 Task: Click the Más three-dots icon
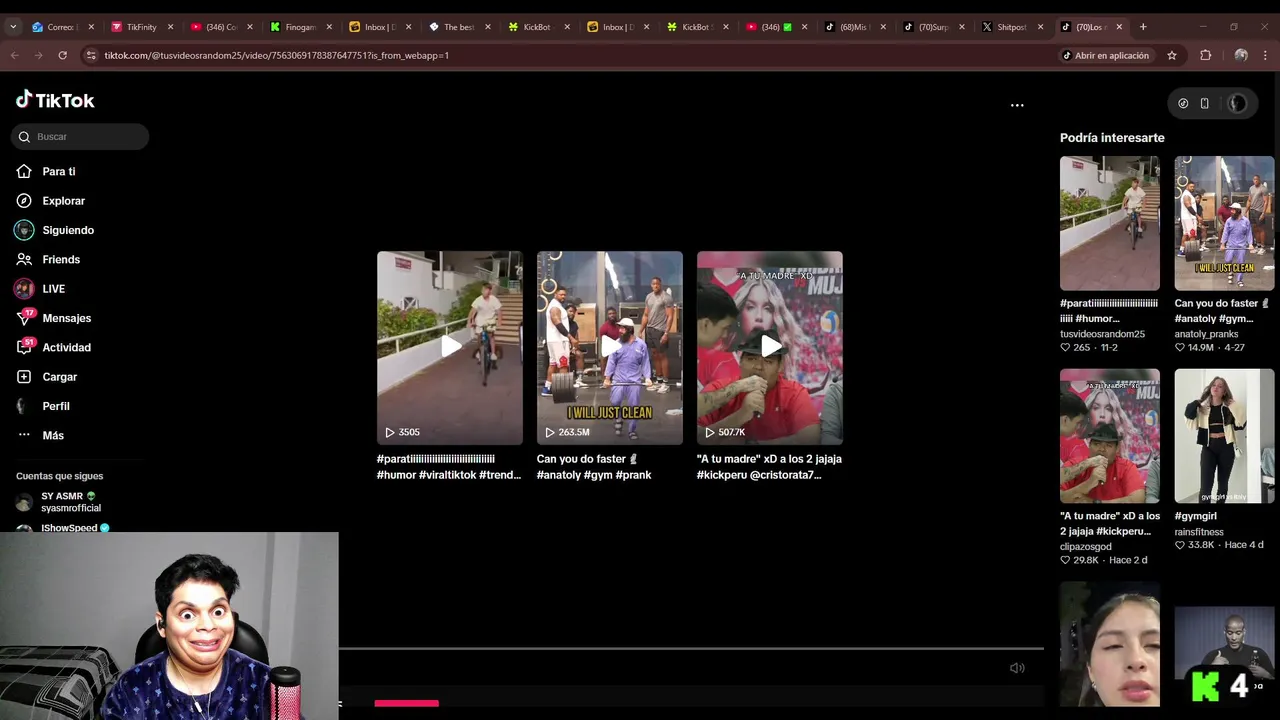click(x=24, y=436)
